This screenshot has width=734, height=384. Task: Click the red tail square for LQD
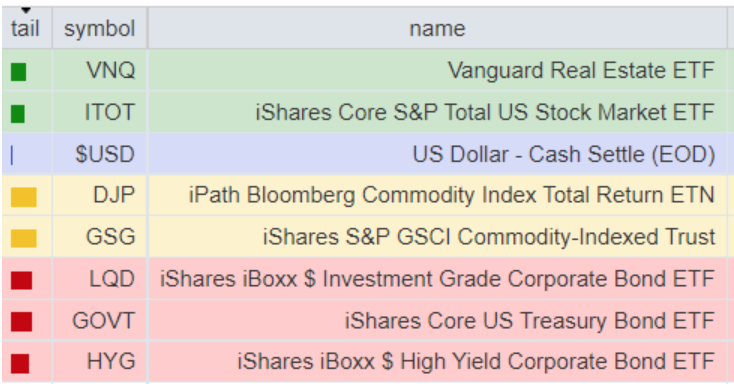(x=22, y=280)
